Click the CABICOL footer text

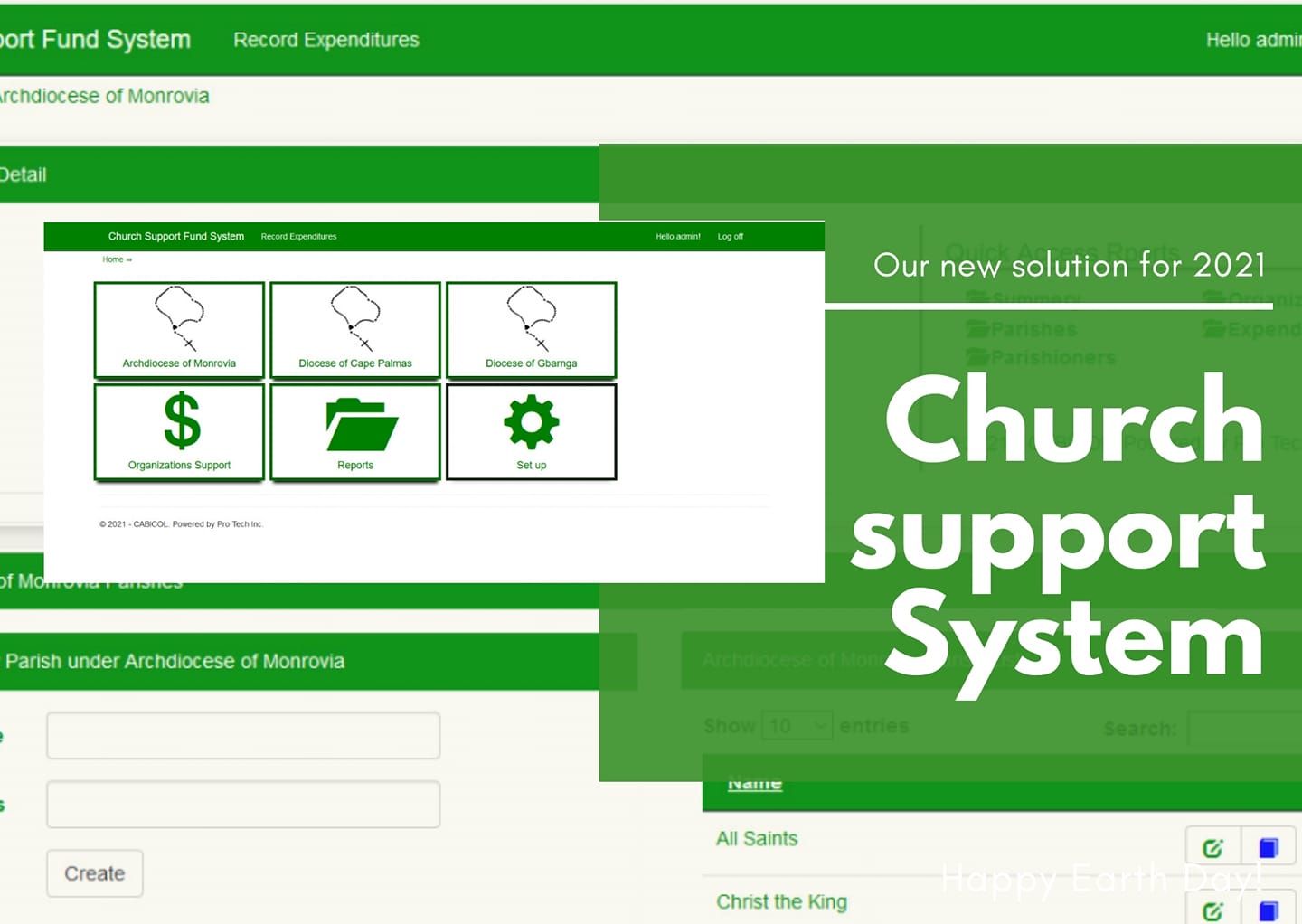[x=181, y=524]
